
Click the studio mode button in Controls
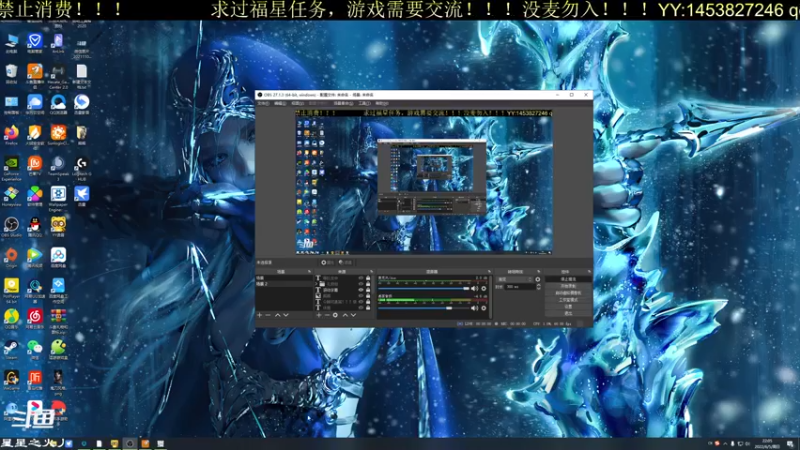[x=568, y=300]
